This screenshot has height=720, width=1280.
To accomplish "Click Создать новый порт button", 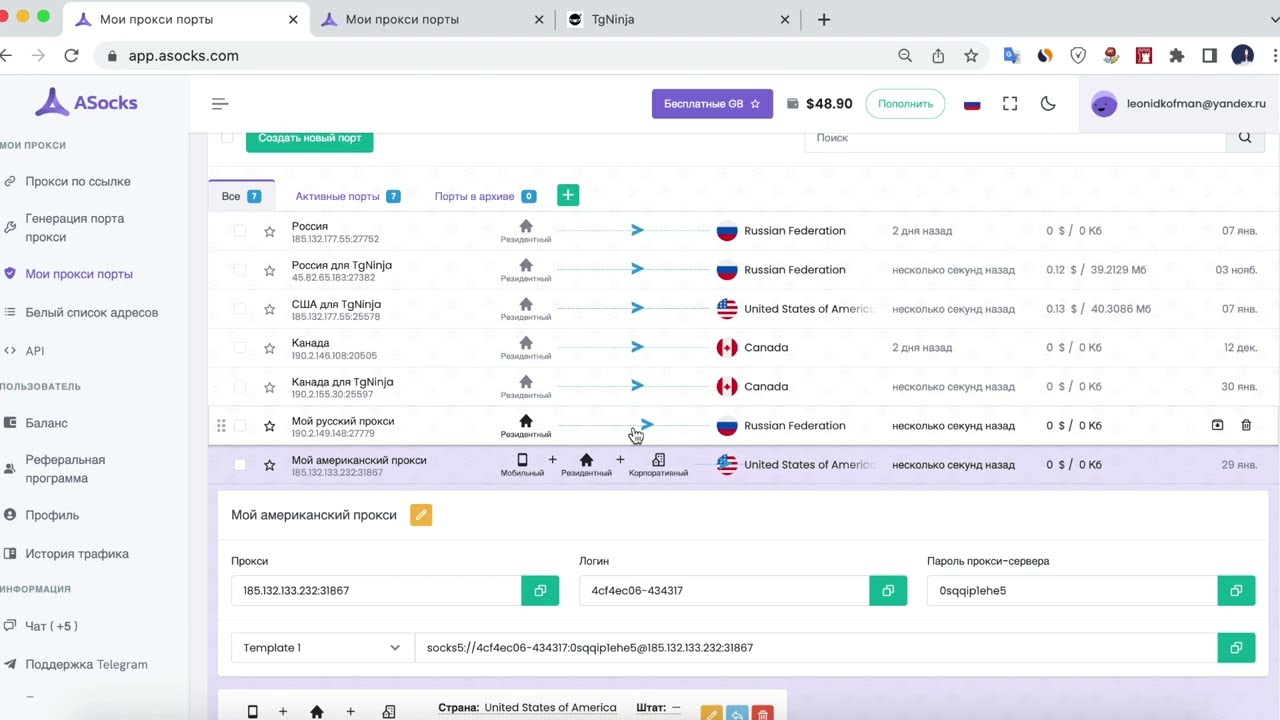I will tap(310, 139).
